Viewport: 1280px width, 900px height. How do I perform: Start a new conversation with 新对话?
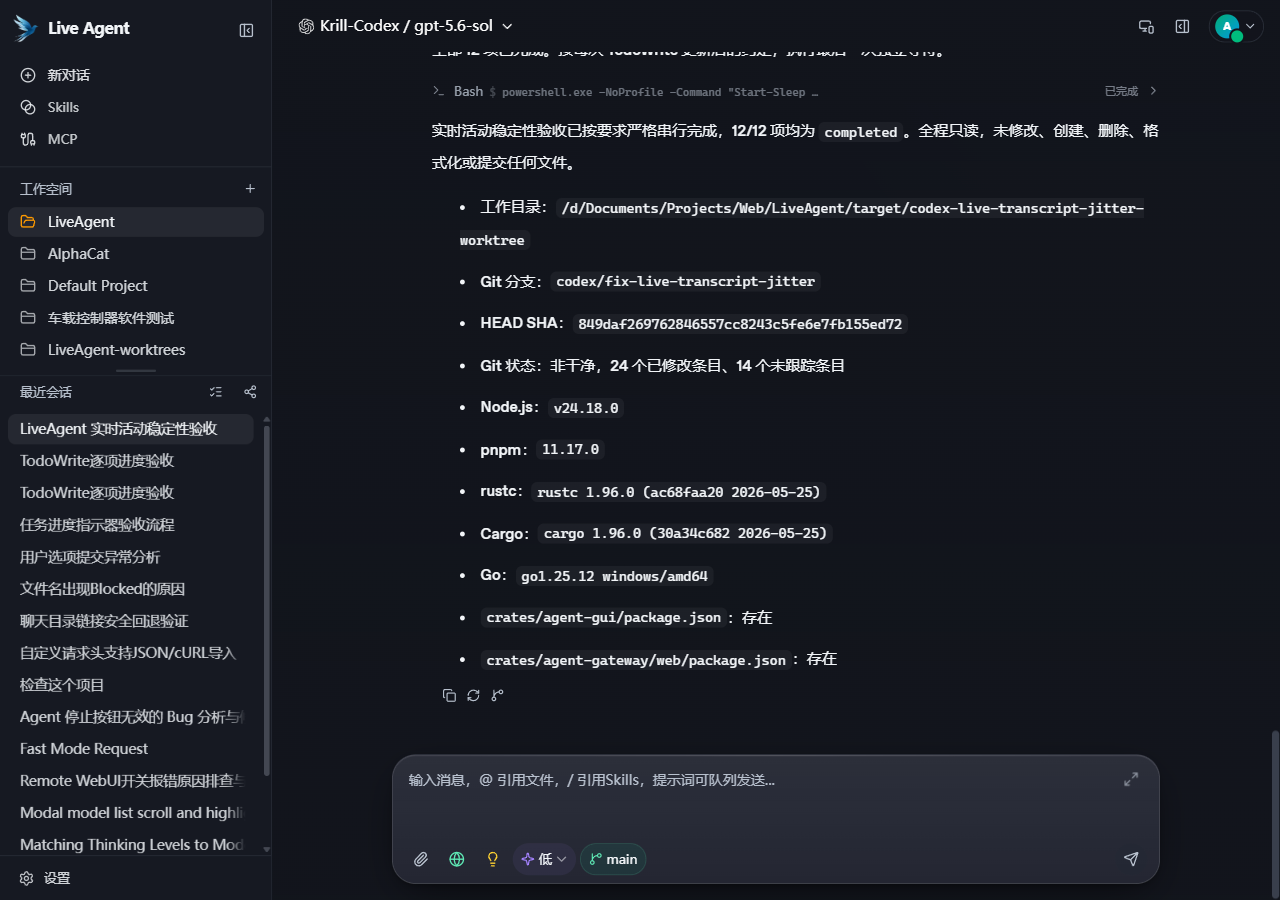[x=135, y=75]
